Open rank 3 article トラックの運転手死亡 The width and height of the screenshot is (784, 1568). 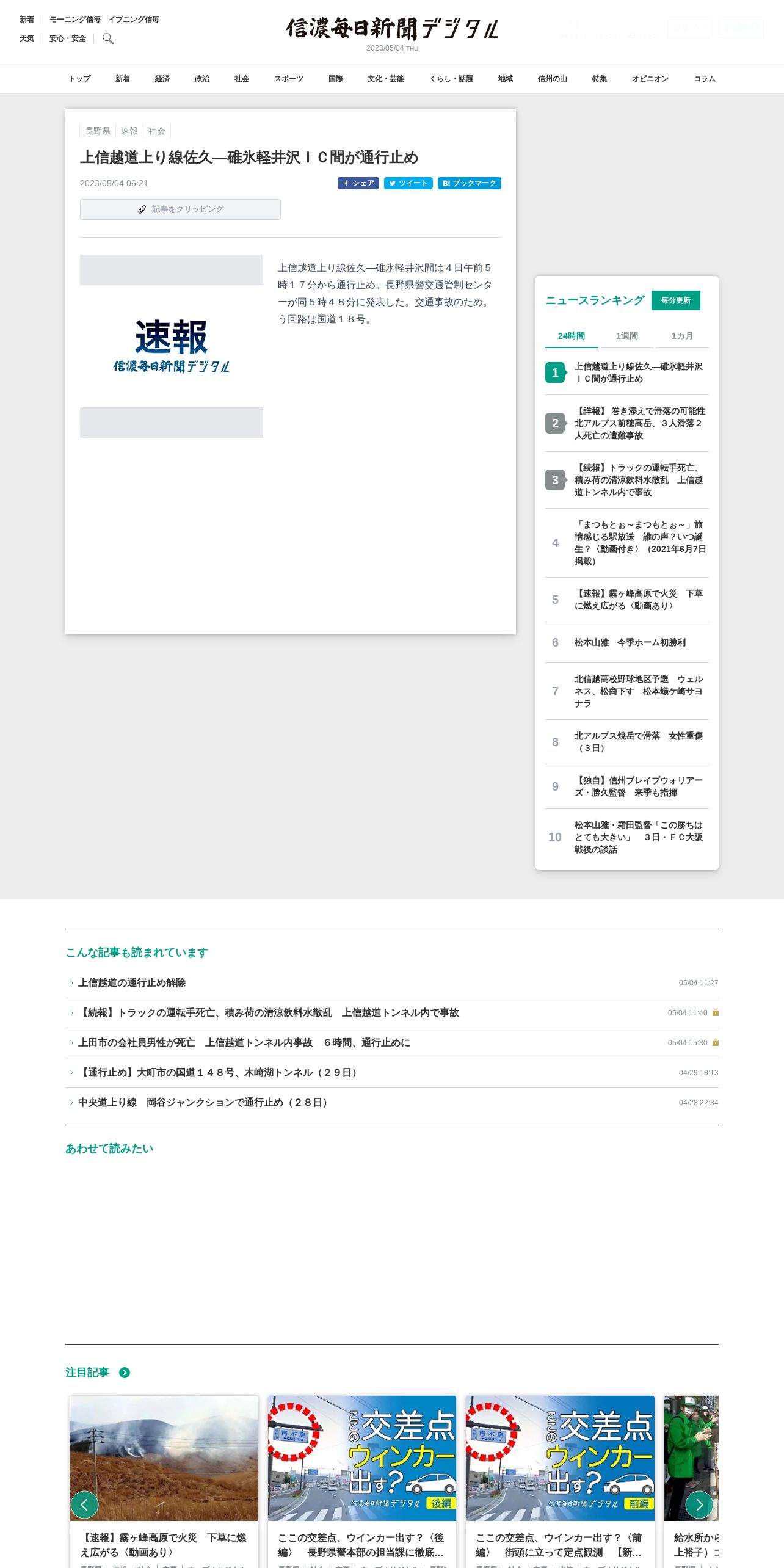pos(627,480)
